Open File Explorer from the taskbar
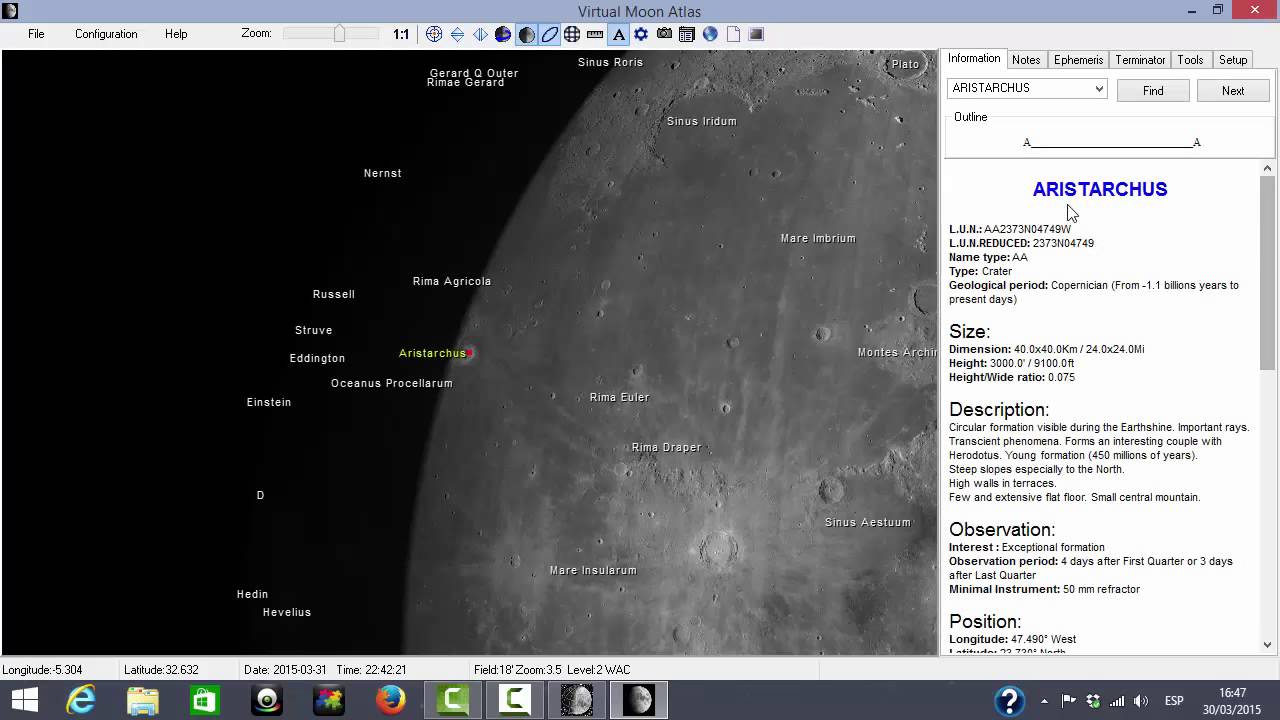 tap(143, 700)
